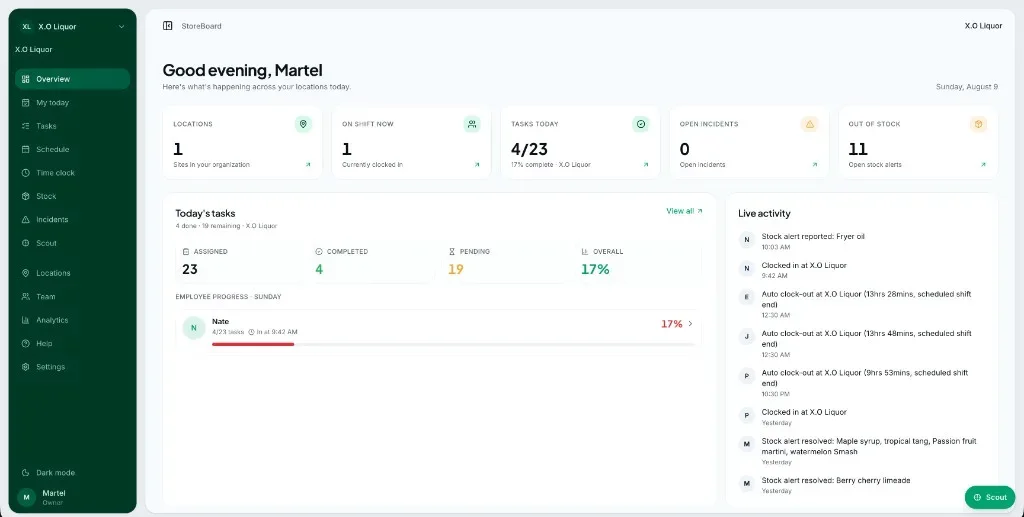Click the Pending hourglass icon
Image resolution: width=1024 pixels, height=517 pixels.
pos(452,251)
